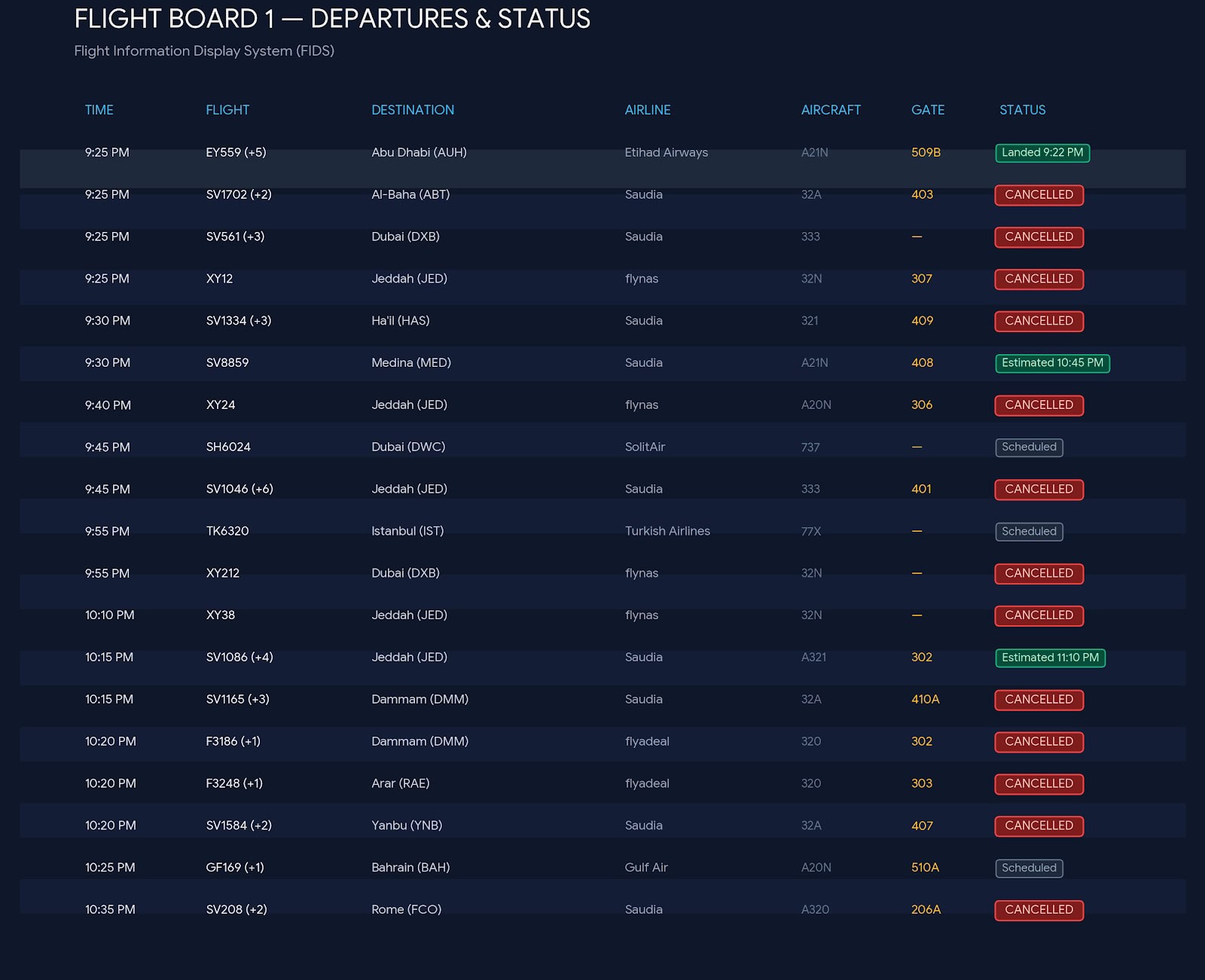This screenshot has width=1205, height=980.
Task: Click the destination 'Al-Baha (ABT)'
Action: click(x=410, y=194)
